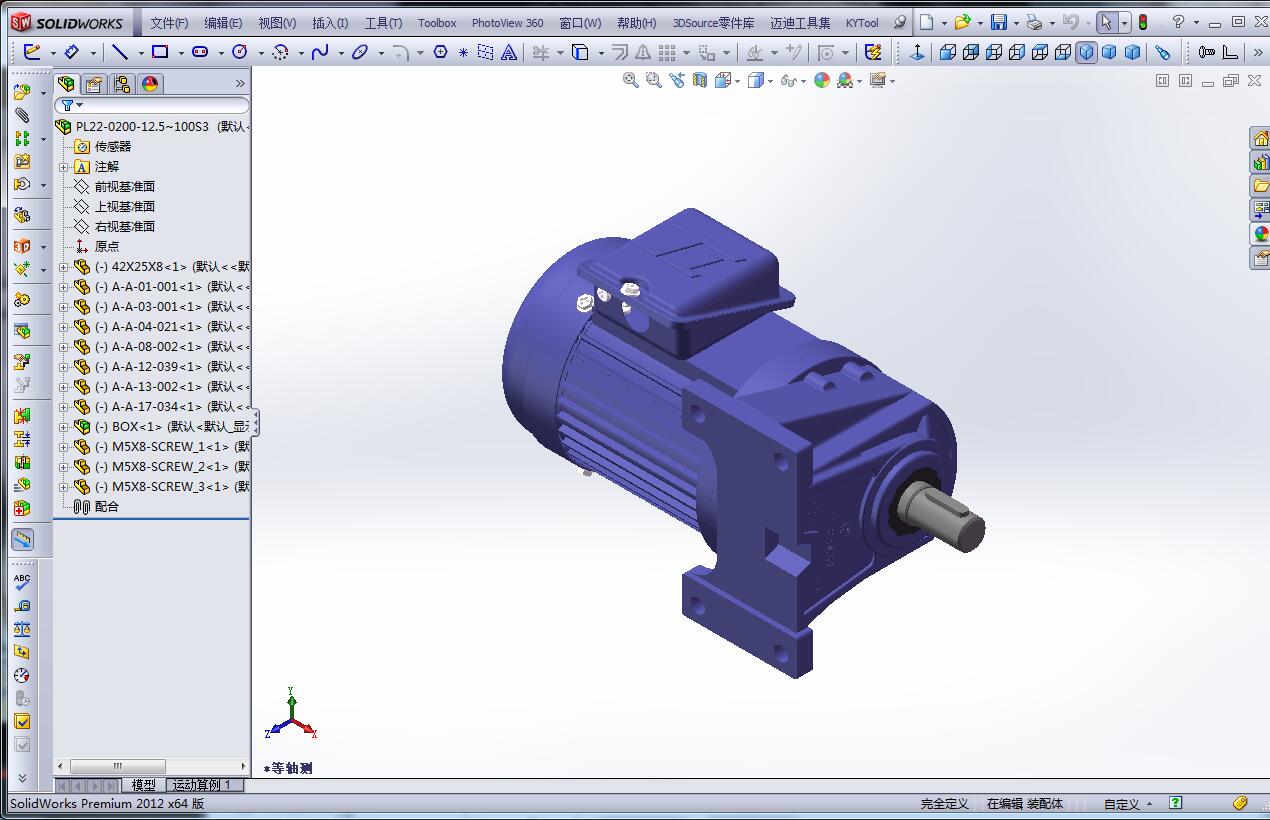Click the Insert Components icon in left toolbar
The height and width of the screenshot is (820, 1270).
point(22,92)
